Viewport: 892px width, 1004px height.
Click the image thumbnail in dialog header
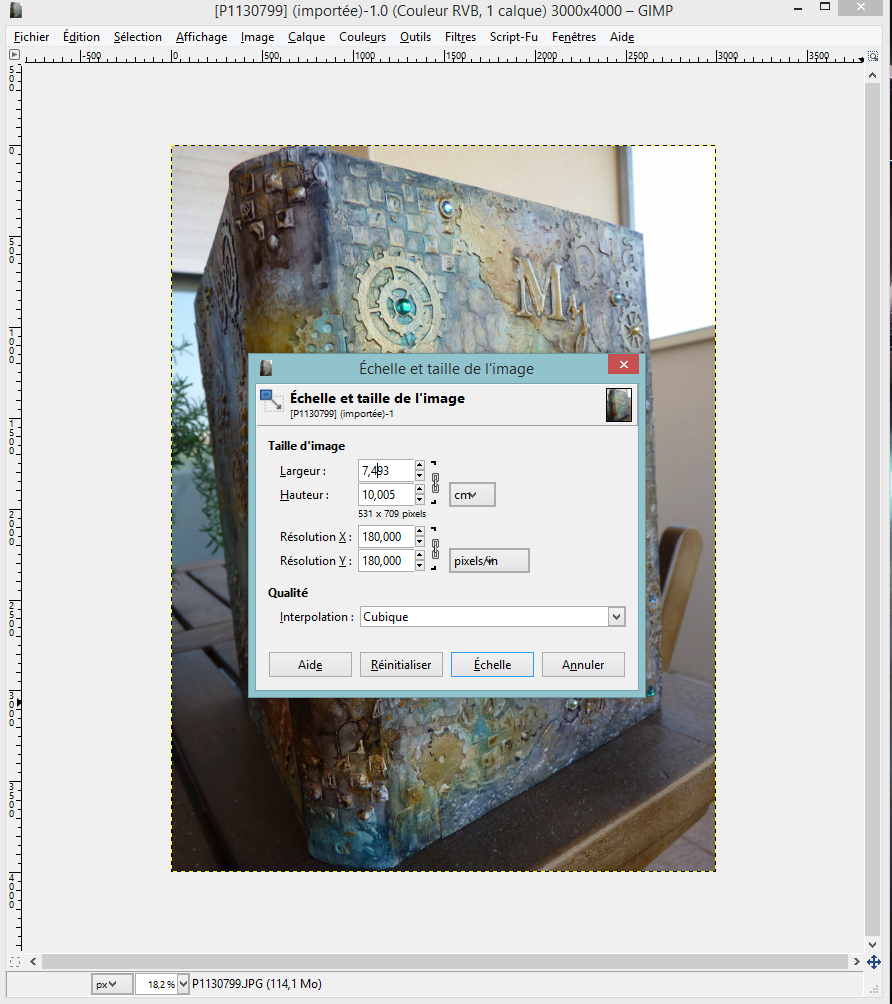[x=619, y=405]
